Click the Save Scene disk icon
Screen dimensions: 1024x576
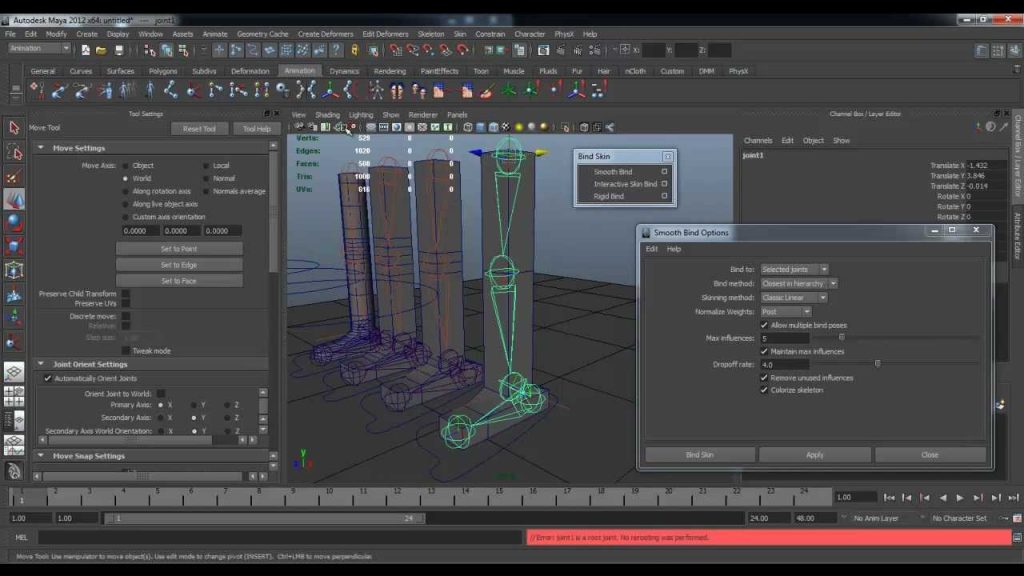click(118, 50)
